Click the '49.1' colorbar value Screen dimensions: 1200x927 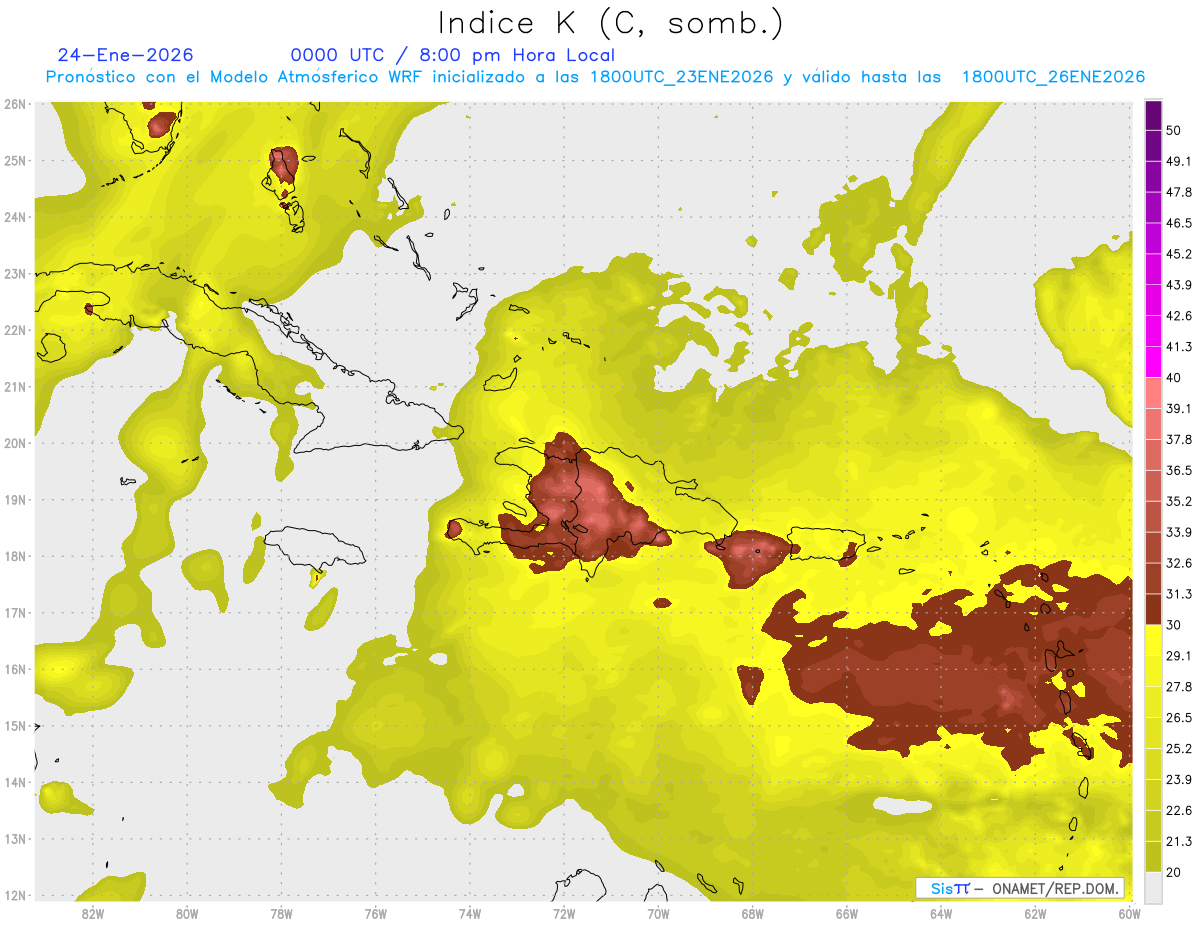coord(1179,161)
